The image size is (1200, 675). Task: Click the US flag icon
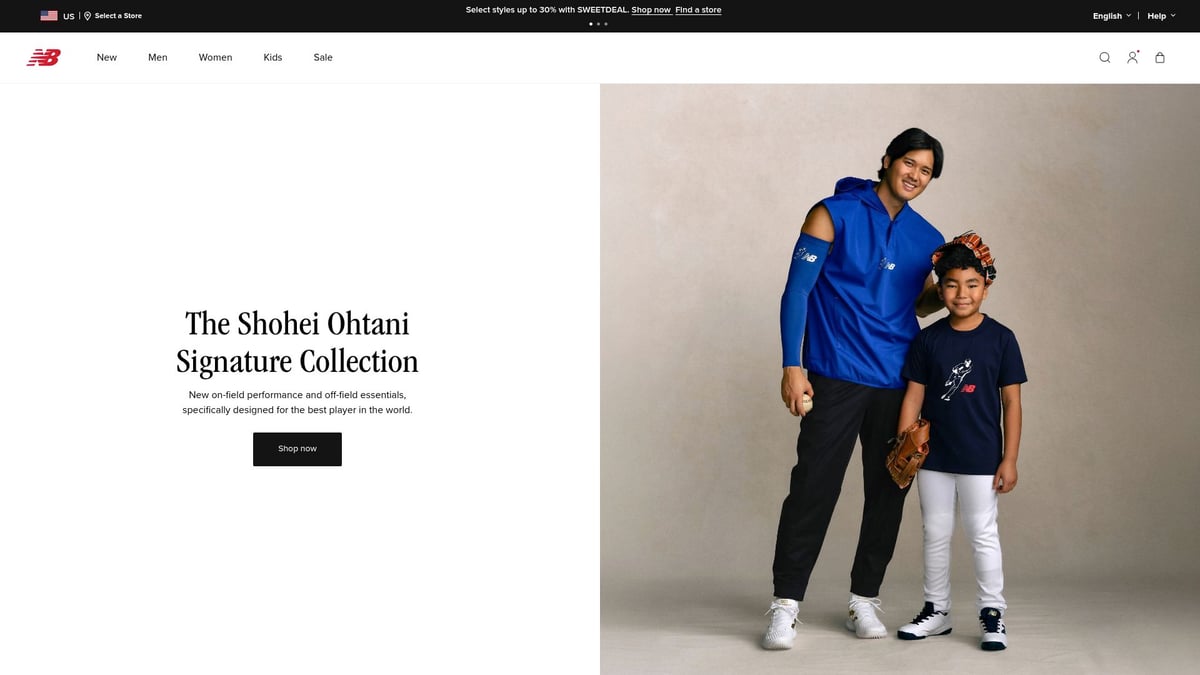[49, 16]
